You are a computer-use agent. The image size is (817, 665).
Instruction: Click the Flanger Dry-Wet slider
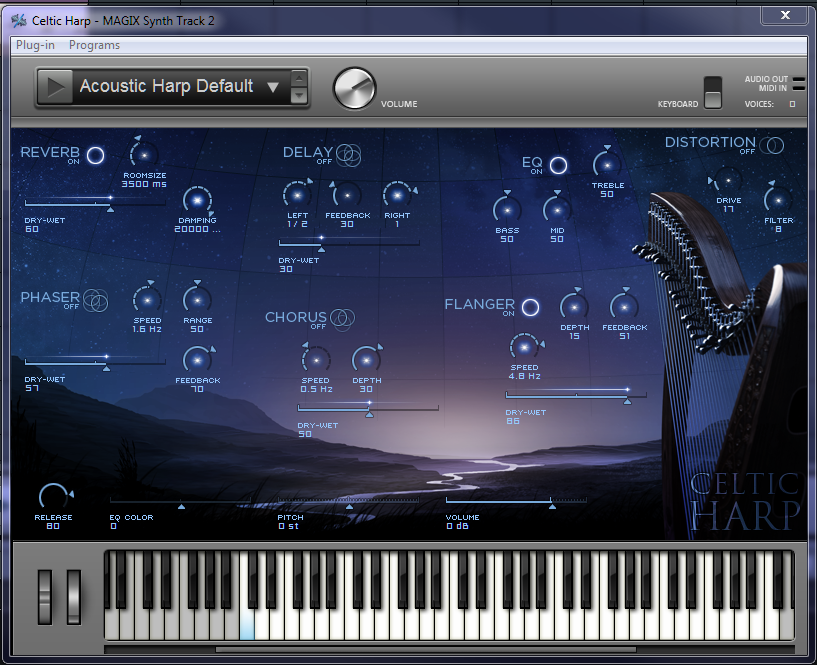click(576, 396)
